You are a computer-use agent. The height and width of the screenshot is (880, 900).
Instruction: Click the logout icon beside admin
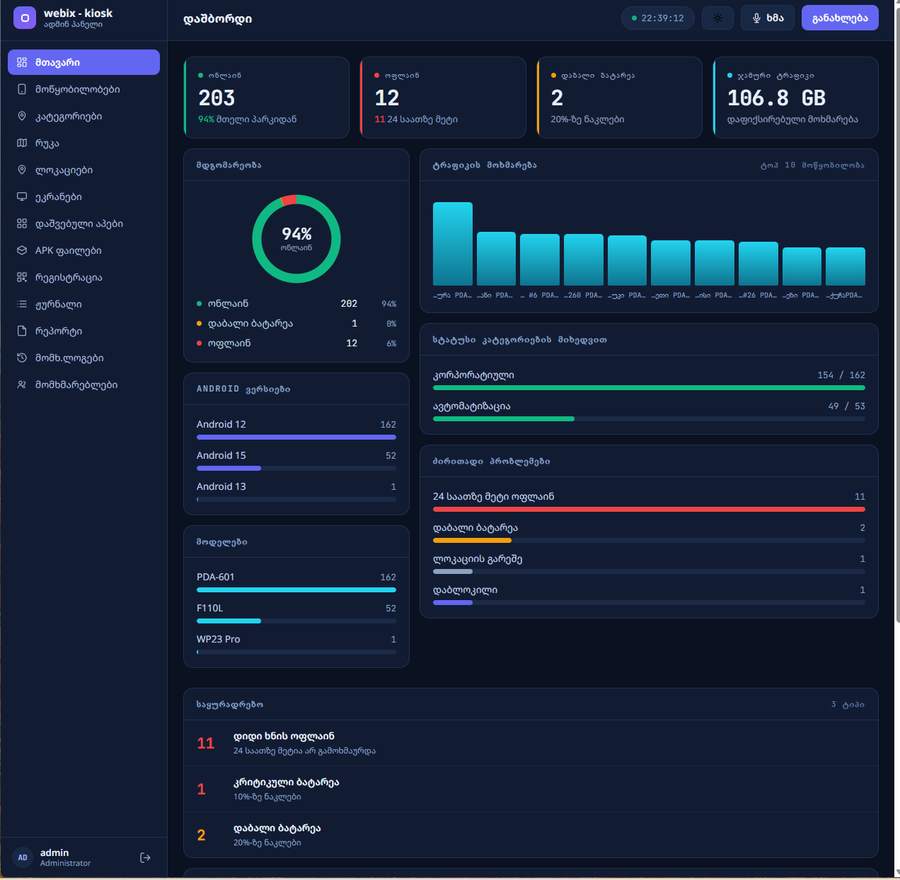coord(145,858)
